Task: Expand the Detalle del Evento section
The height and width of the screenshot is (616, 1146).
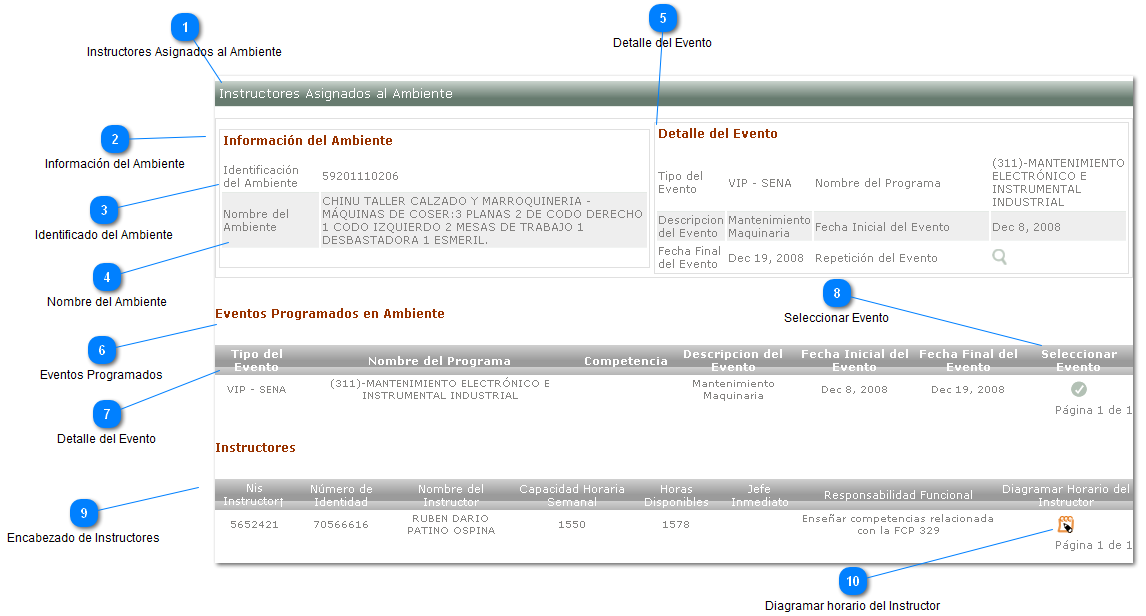Action: (717, 135)
